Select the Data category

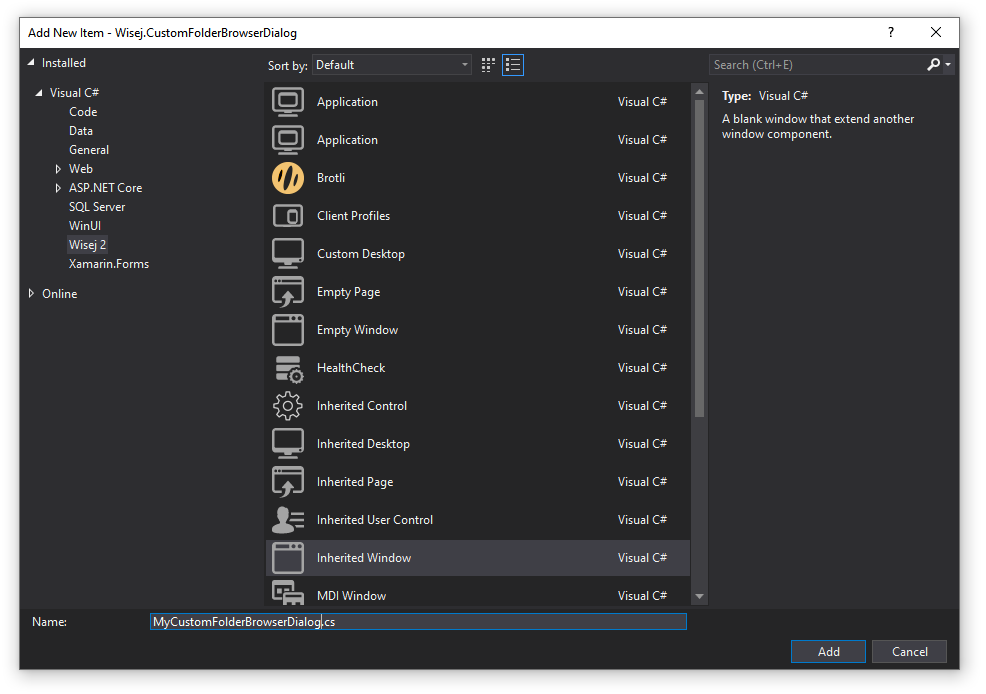click(81, 131)
